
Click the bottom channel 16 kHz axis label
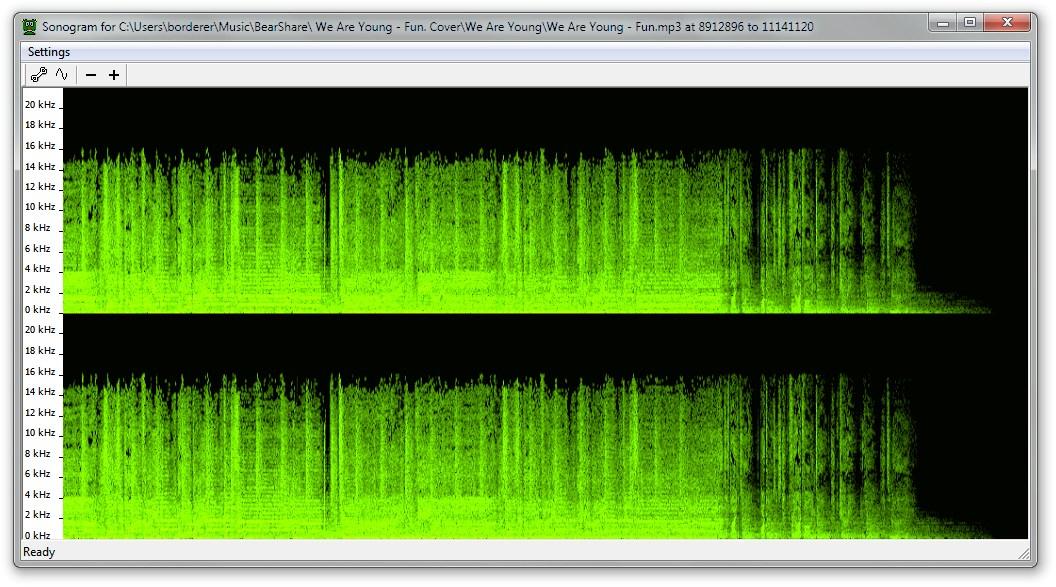[40, 372]
